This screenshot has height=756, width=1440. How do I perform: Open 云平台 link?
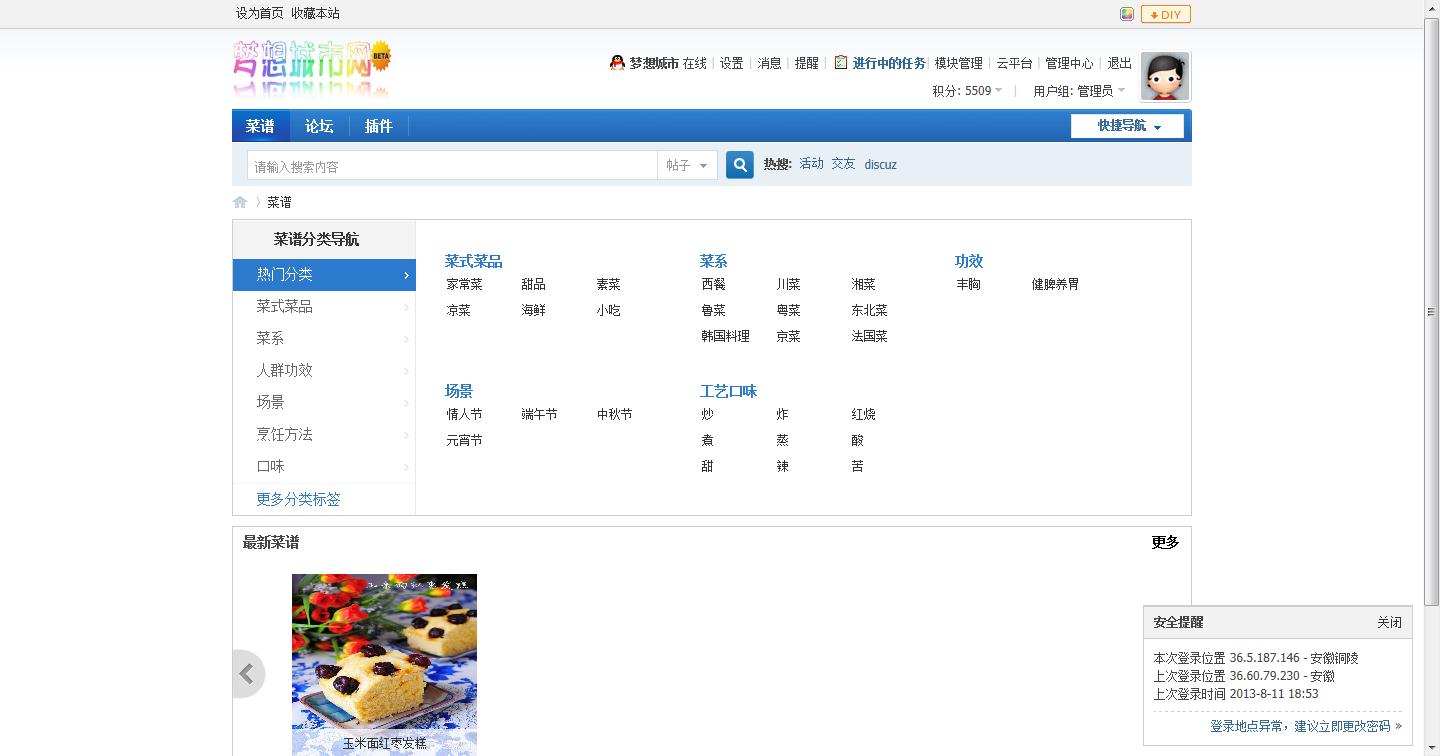tap(1014, 63)
